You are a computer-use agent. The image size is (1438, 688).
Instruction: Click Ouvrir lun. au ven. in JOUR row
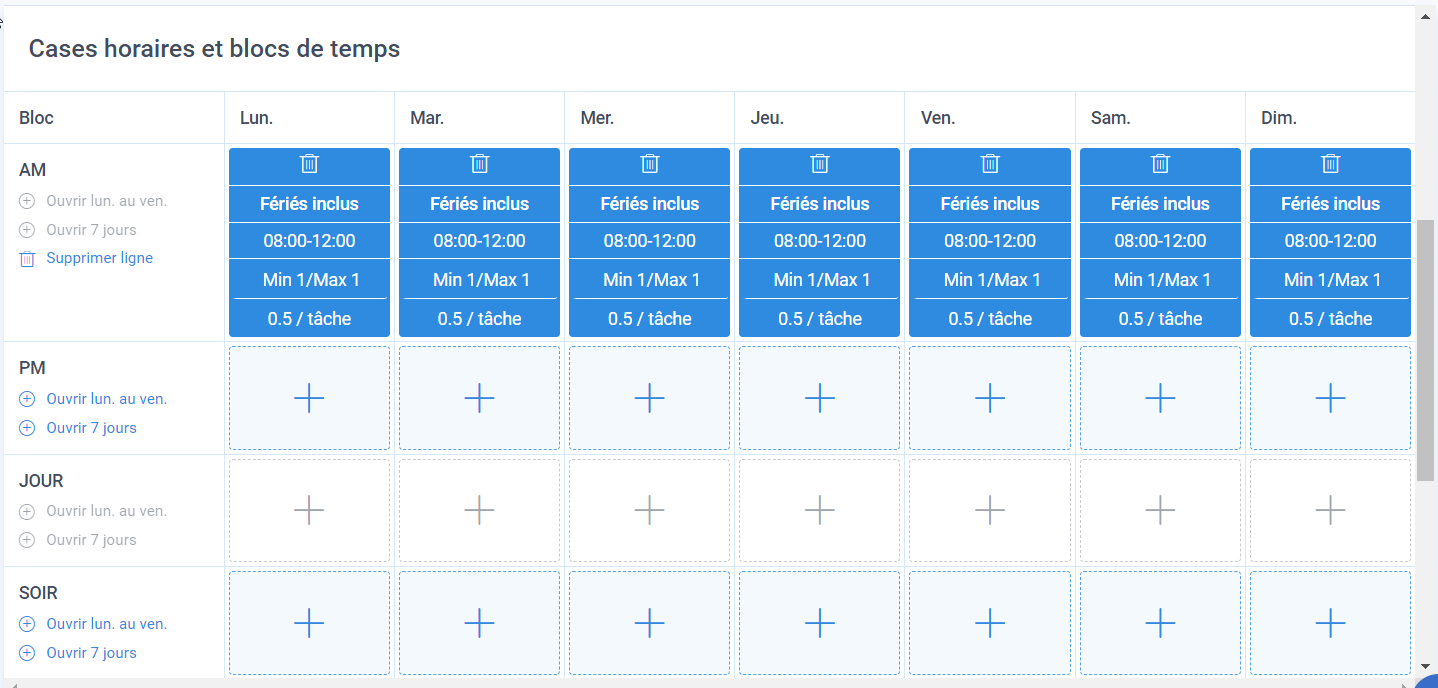point(93,511)
